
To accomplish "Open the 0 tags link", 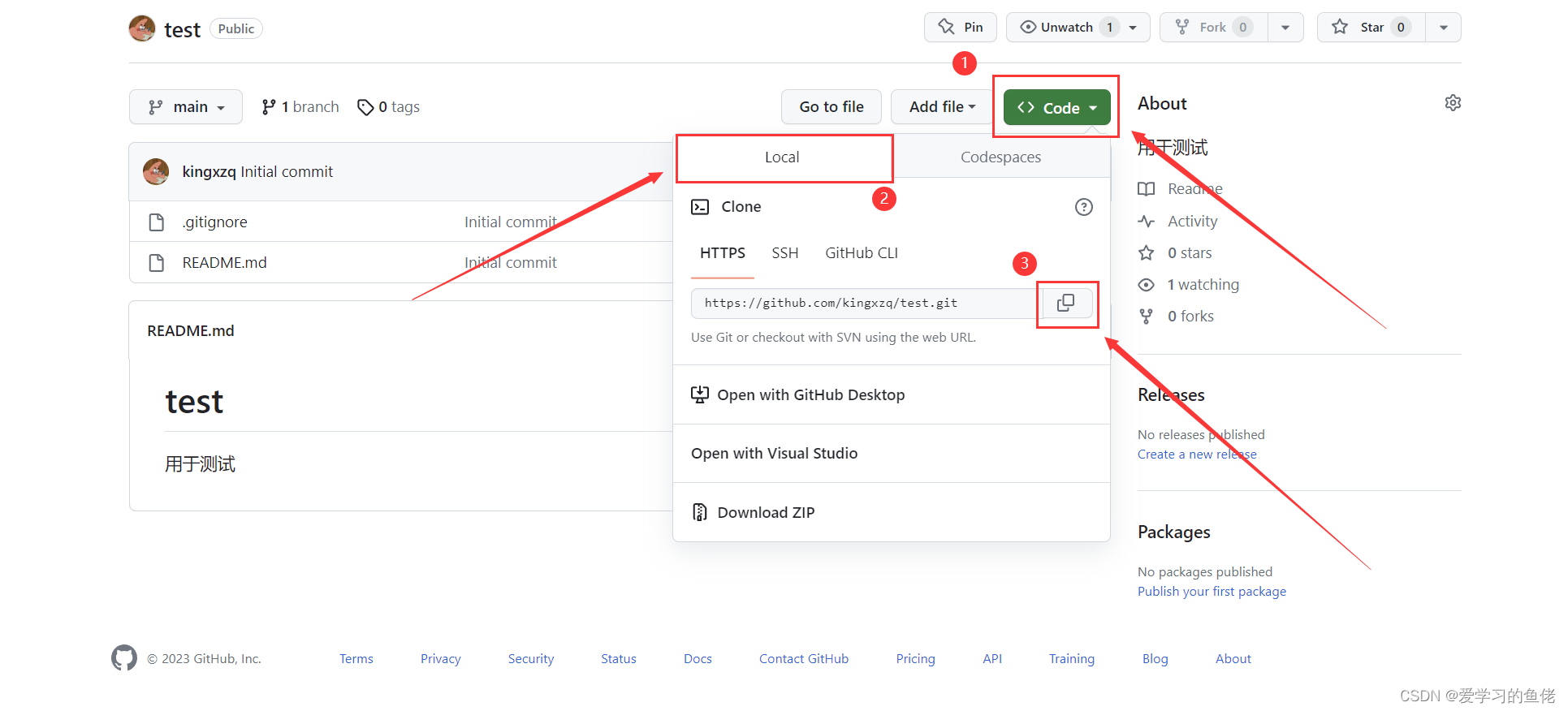I will coord(389,107).
